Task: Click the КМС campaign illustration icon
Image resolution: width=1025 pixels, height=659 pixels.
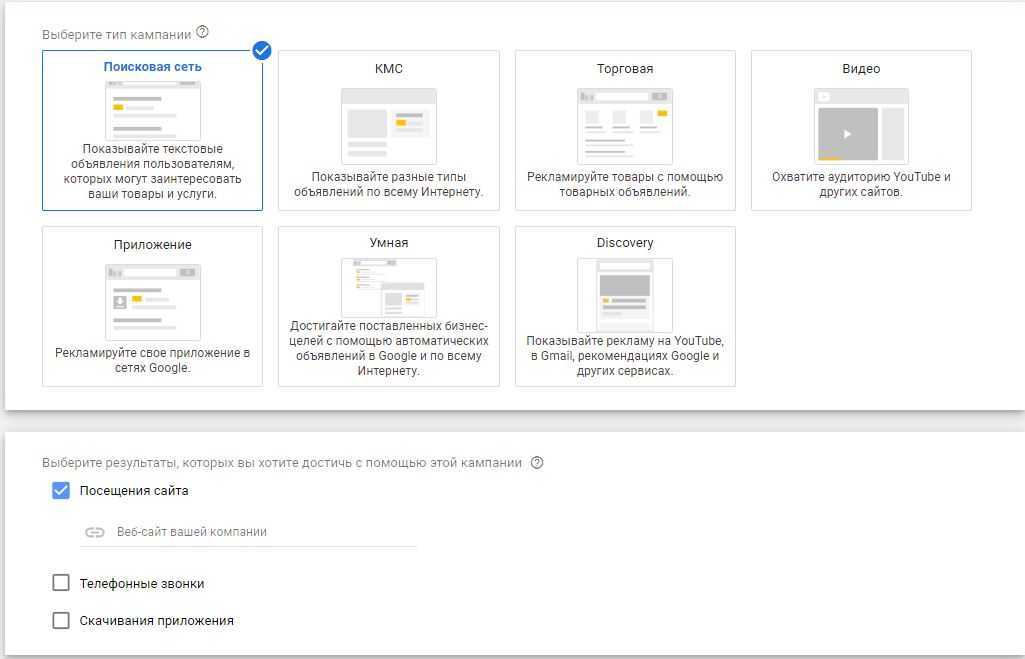Action: (x=388, y=125)
